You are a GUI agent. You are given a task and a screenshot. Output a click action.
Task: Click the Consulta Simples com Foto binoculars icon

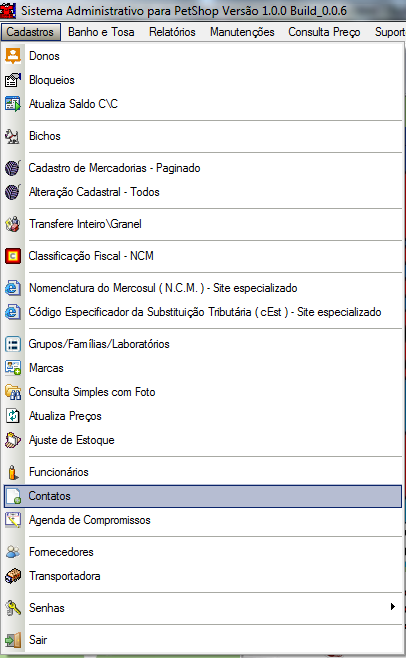[x=13, y=392]
